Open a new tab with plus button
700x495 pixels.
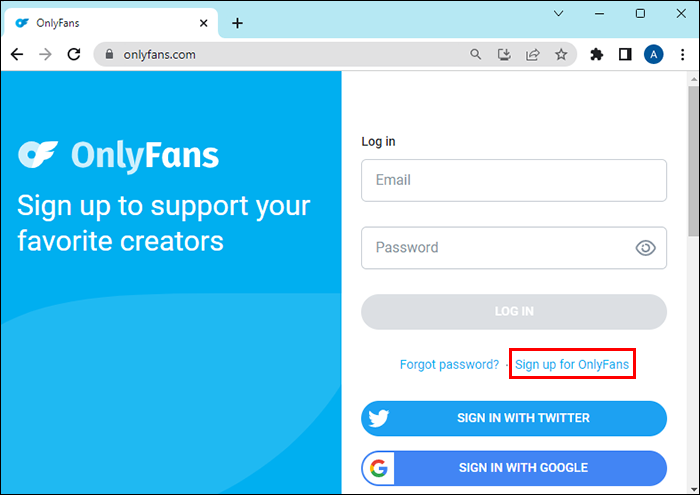[237, 23]
